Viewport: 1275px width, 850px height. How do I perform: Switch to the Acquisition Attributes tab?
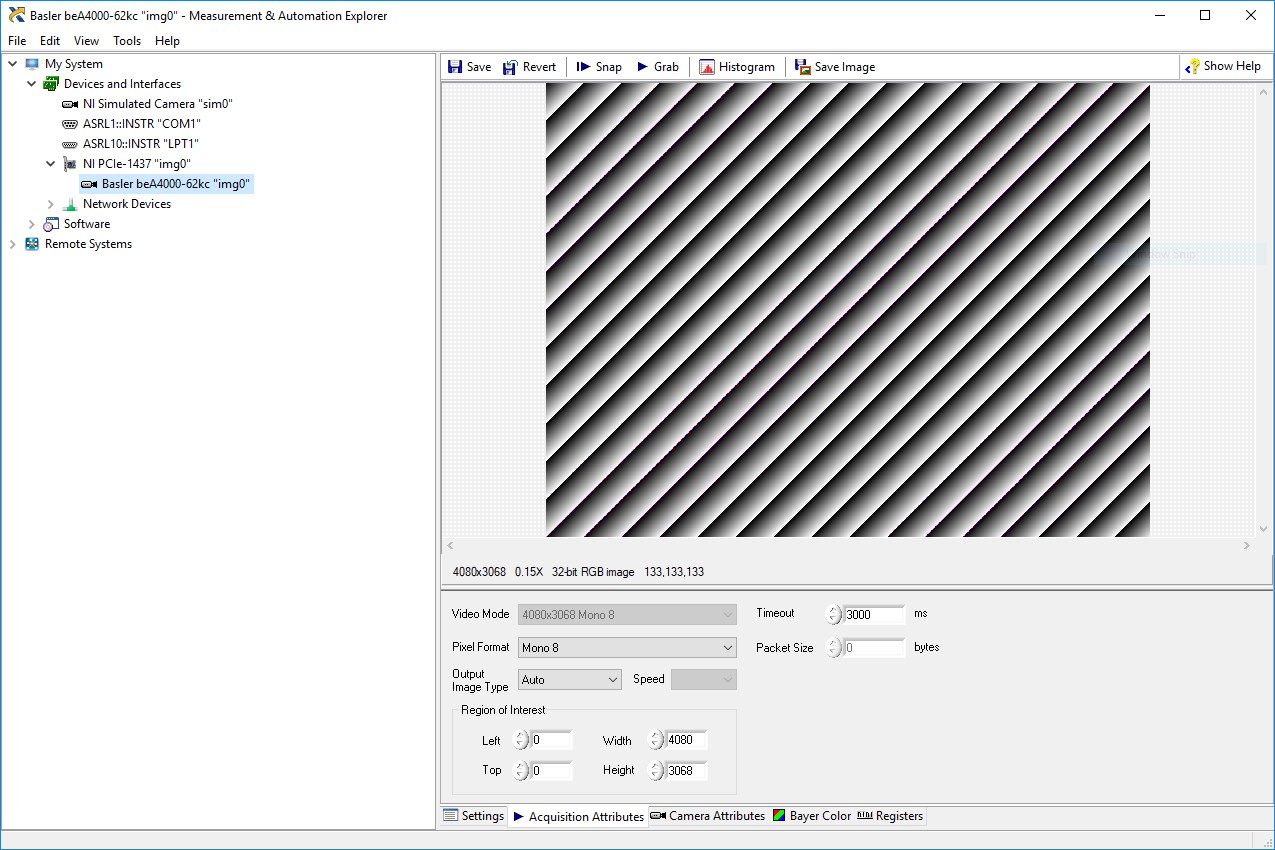578,816
